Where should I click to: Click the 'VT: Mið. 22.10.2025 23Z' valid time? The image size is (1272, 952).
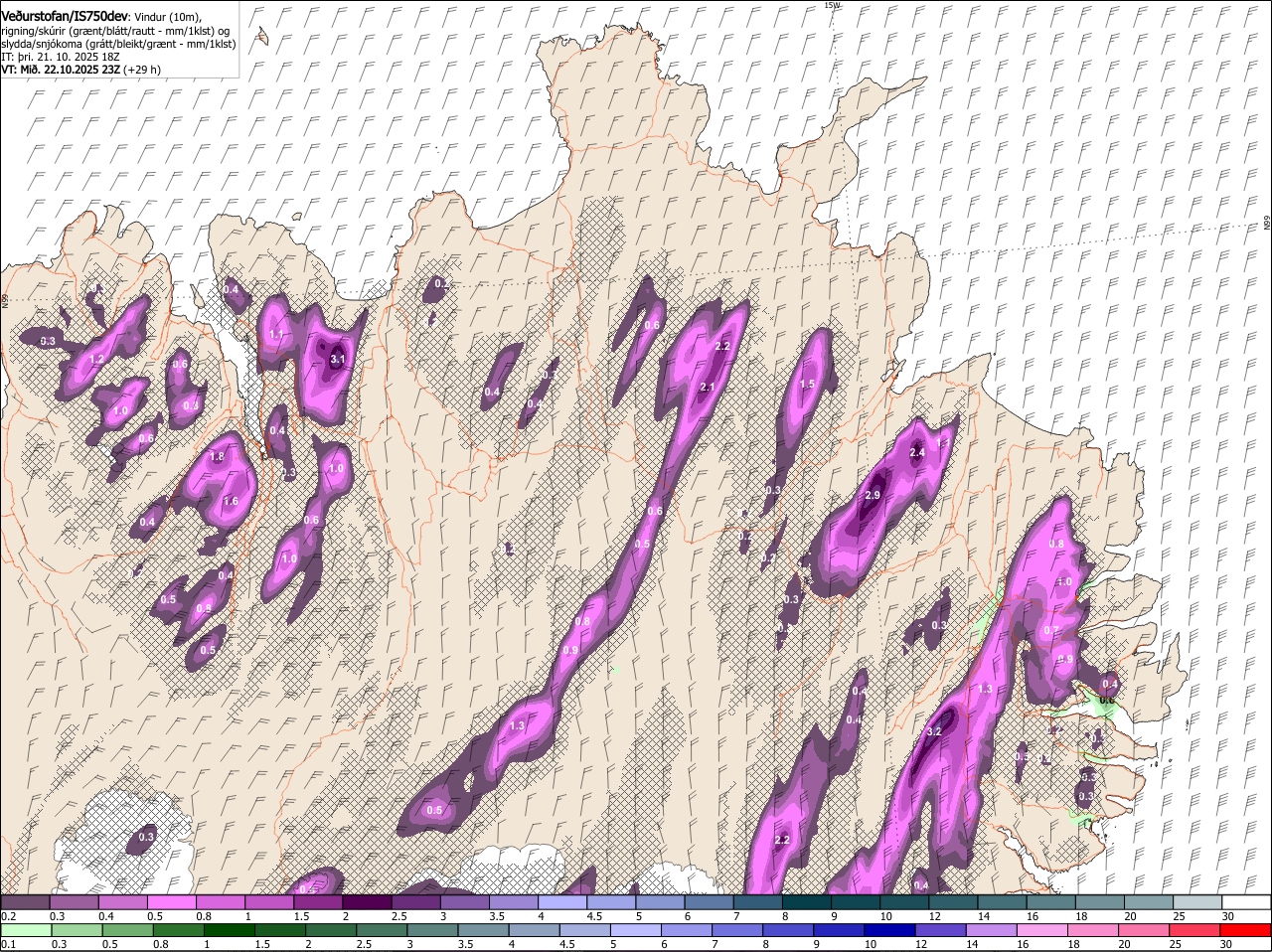coord(61,70)
